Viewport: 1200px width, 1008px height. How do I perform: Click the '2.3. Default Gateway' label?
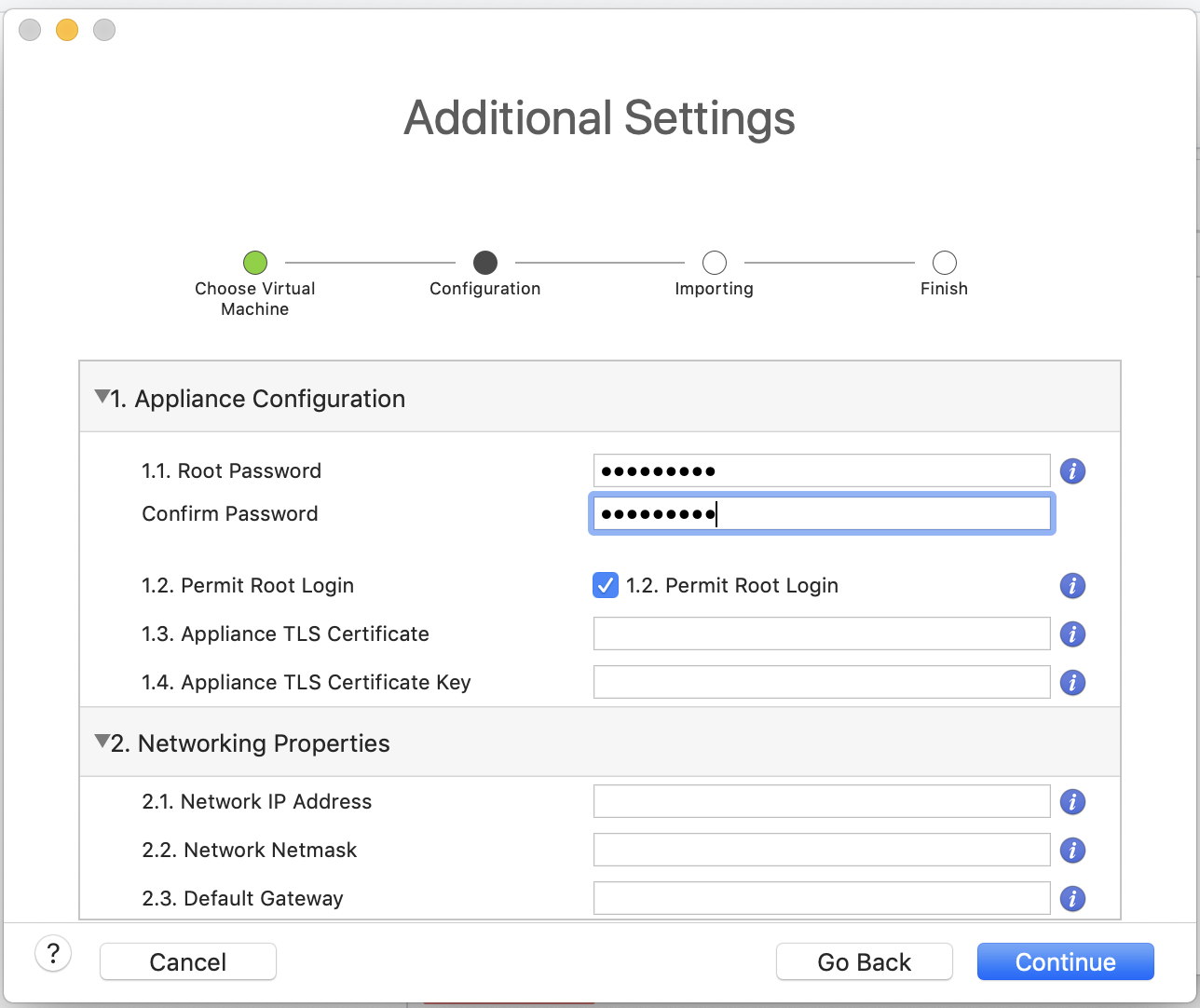tap(242, 898)
